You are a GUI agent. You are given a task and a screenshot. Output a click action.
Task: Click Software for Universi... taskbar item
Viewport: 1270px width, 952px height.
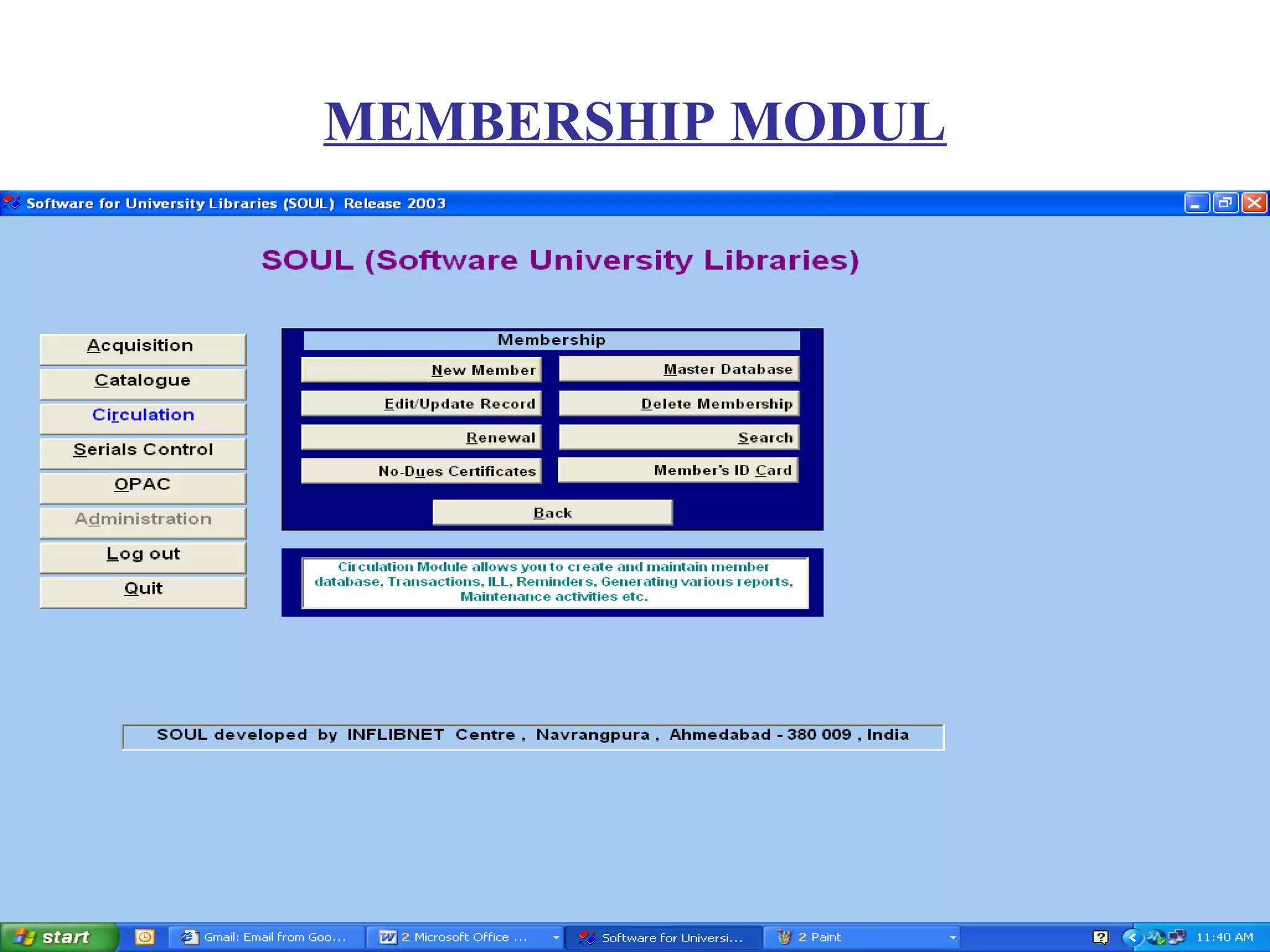(663, 937)
